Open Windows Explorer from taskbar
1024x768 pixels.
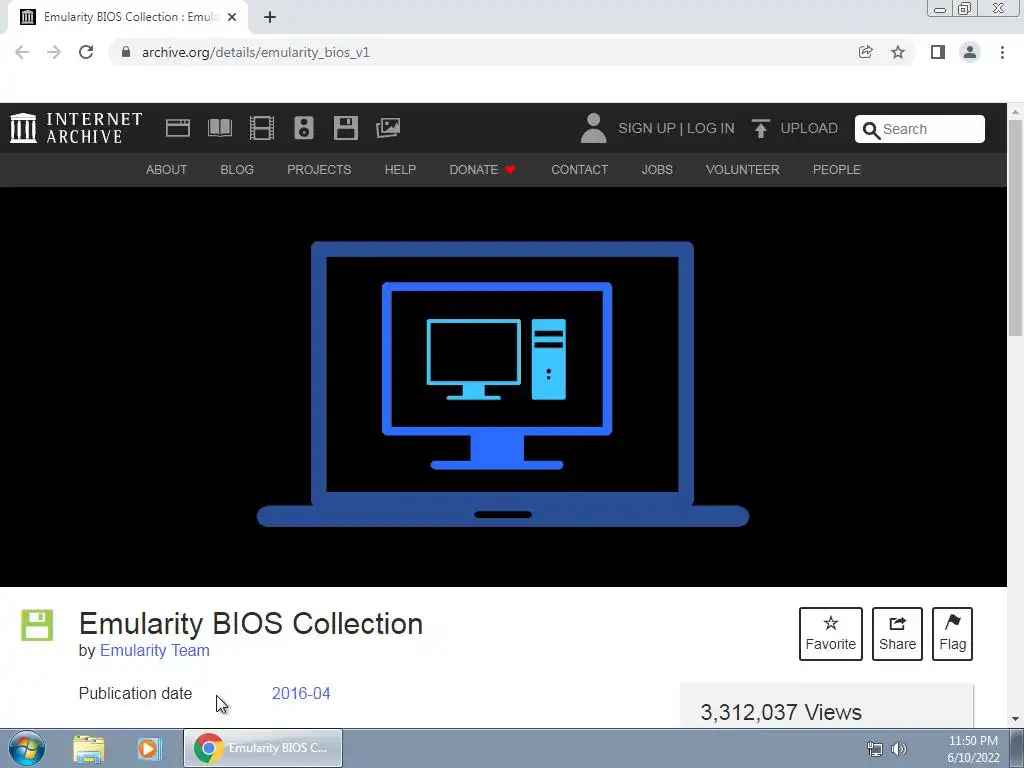point(89,748)
